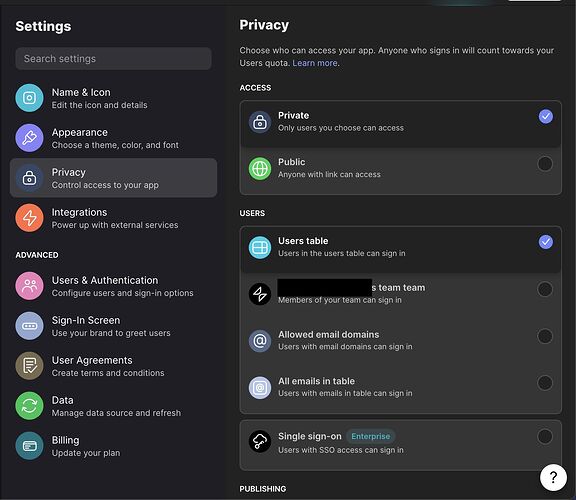
Task: Follow the Learn more link
Action: click(x=315, y=63)
